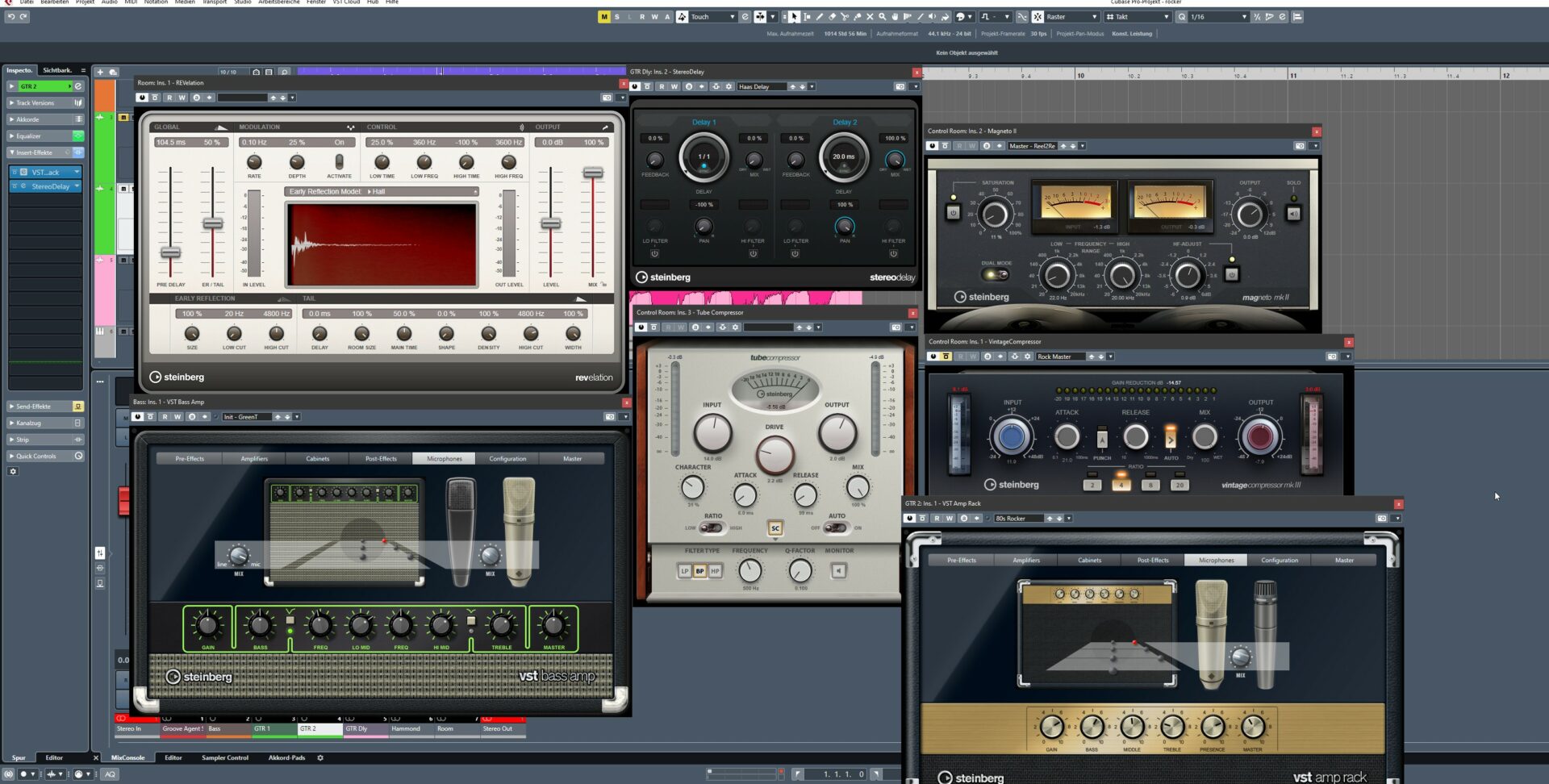Image resolution: width=1549 pixels, height=784 pixels.
Task: Choose the Mute (X) tool
Action: click(870, 17)
